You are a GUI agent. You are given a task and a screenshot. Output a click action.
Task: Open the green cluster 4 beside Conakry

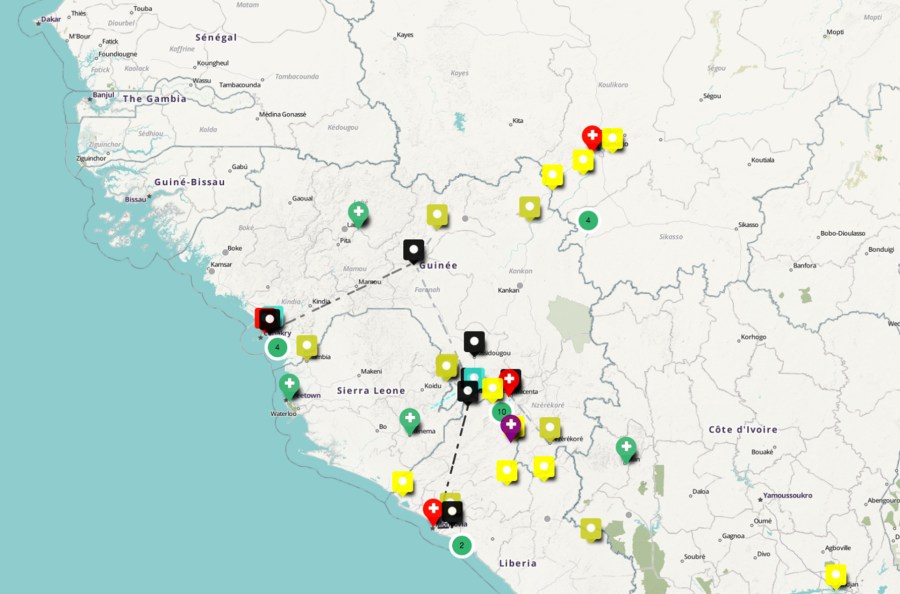278,347
